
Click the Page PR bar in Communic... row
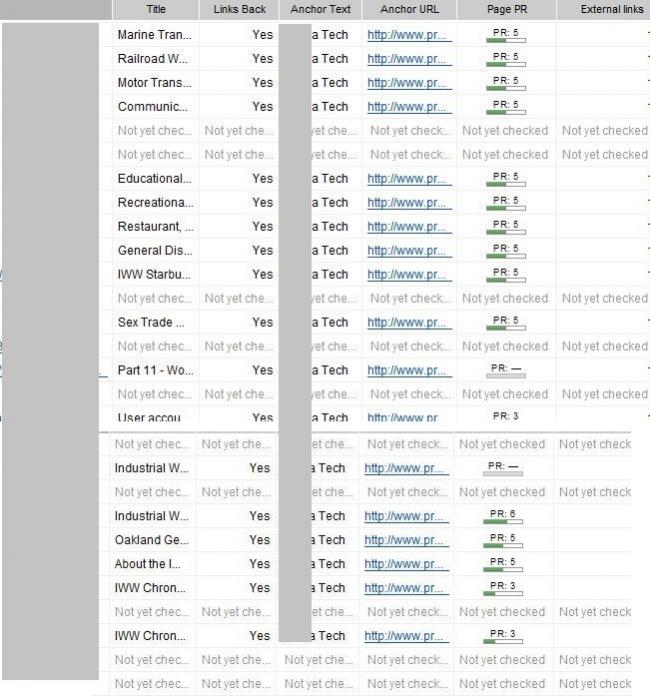point(505,107)
